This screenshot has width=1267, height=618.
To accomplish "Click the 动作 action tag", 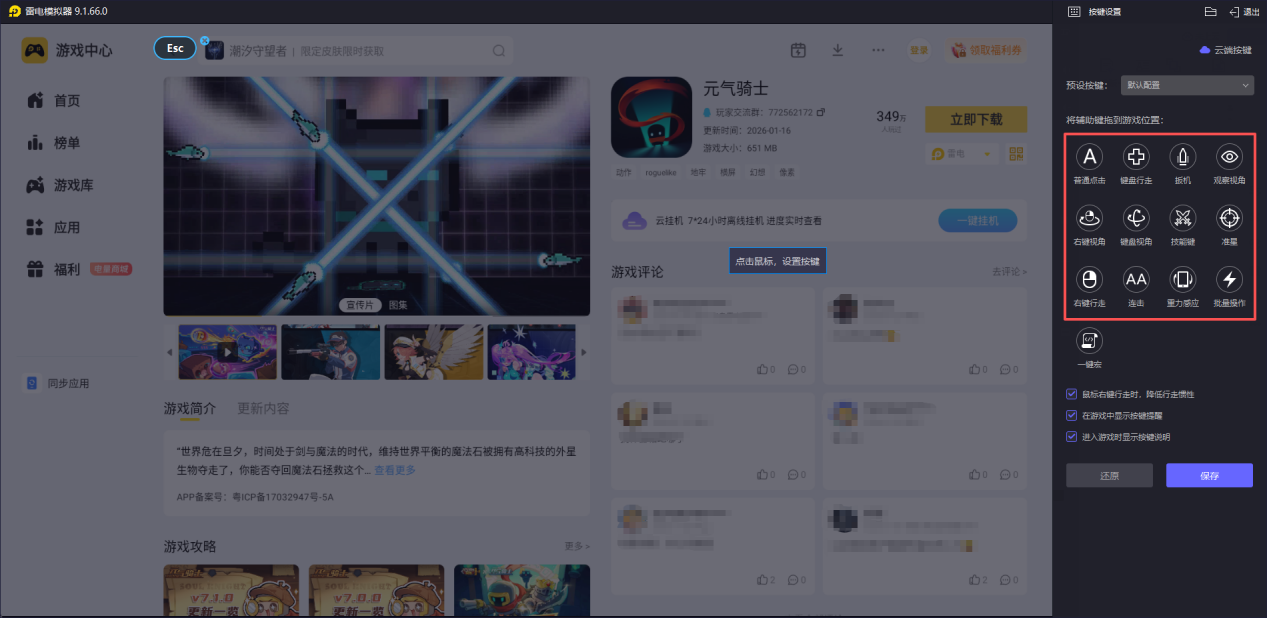I will click(624, 172).
